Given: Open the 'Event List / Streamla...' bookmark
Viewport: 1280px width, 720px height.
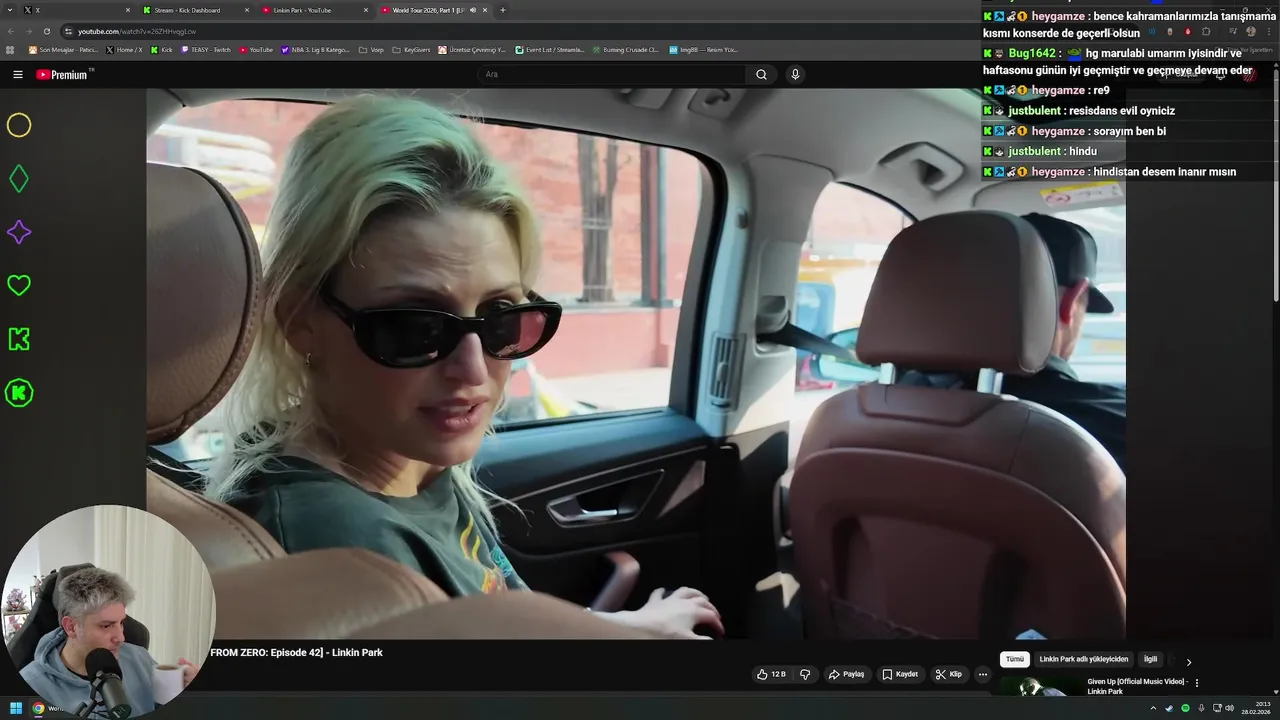Looking at the screenshot, I should pyautogui.click(x=550, y=50).
